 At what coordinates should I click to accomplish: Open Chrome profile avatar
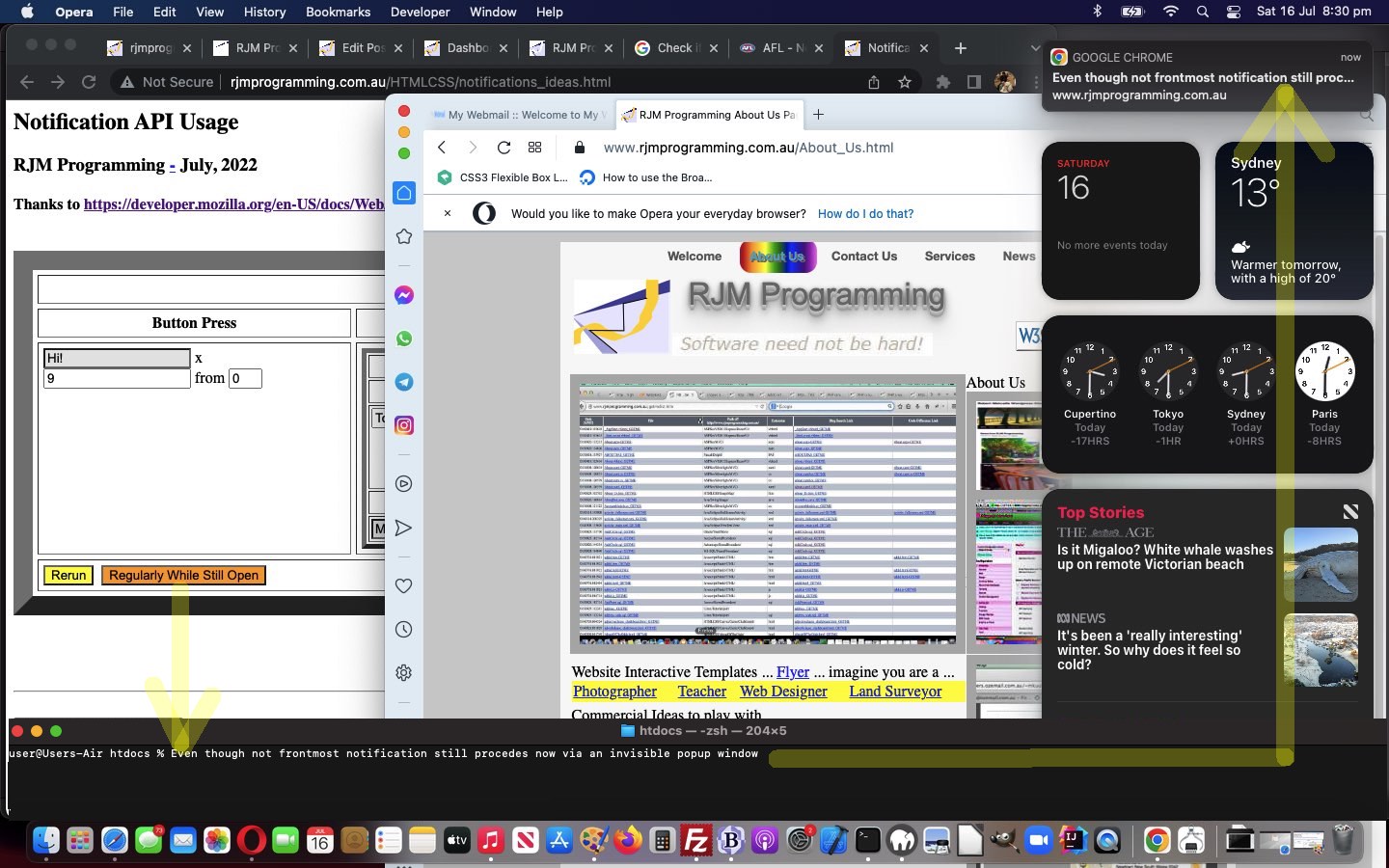pos(1005,82)
